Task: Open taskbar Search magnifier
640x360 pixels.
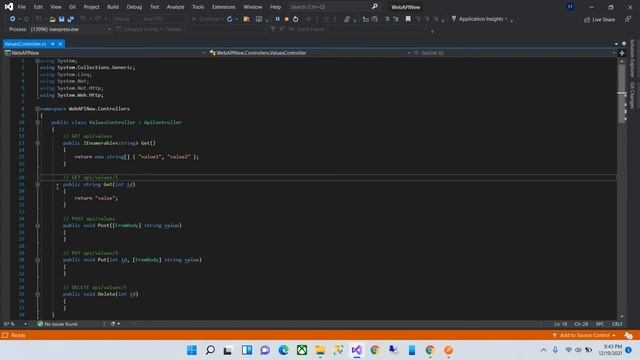Action: coord(210,350)
